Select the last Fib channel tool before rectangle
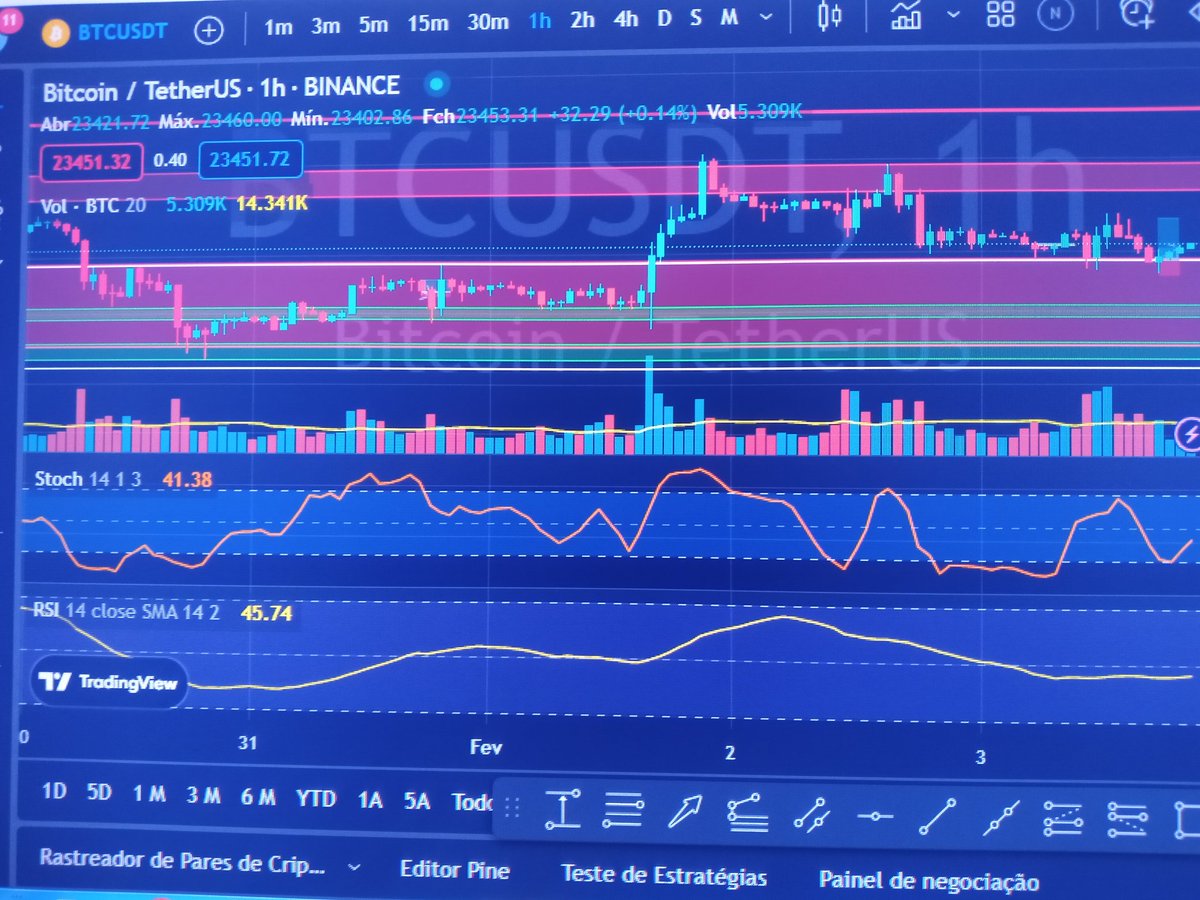1200x900 pixels. click(1128, 819)
